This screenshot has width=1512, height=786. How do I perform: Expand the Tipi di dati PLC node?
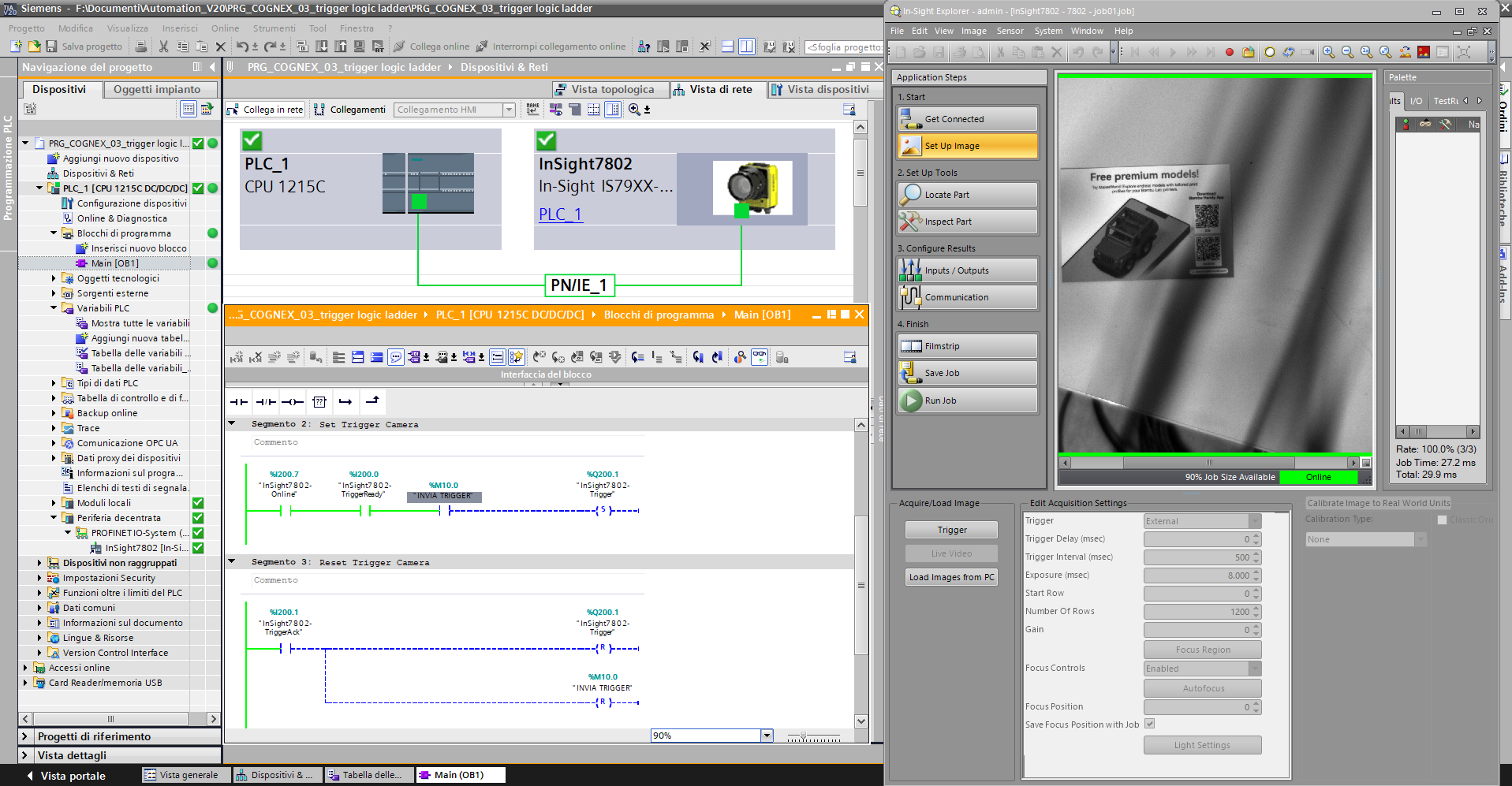(x=54, y=383)
